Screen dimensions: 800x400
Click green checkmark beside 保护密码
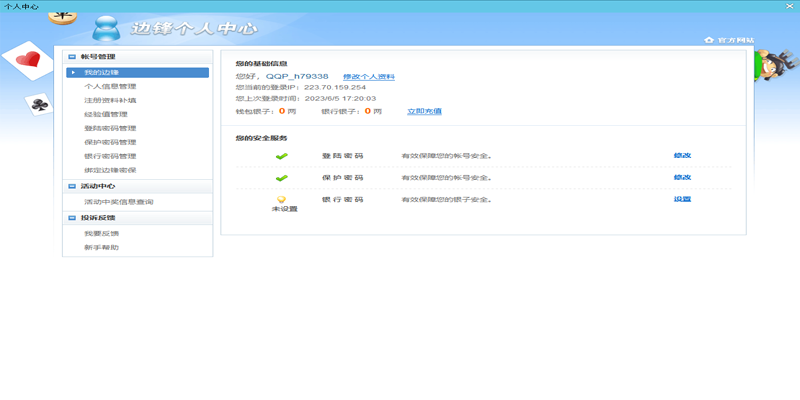282,178
